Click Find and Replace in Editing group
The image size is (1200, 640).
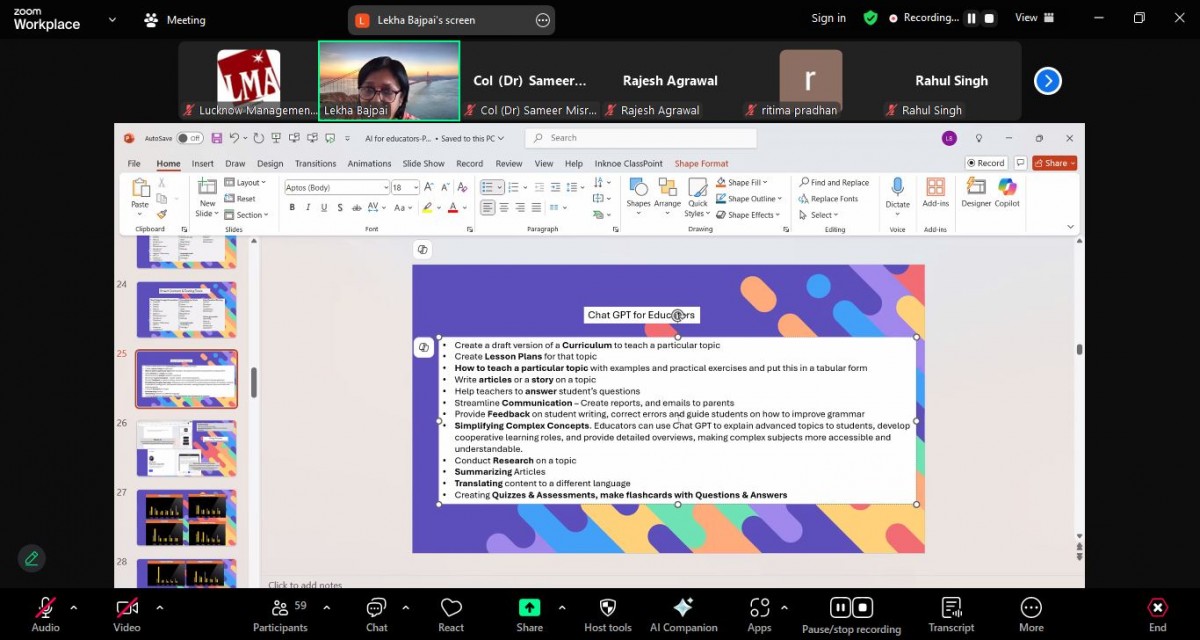pos(833,183)
